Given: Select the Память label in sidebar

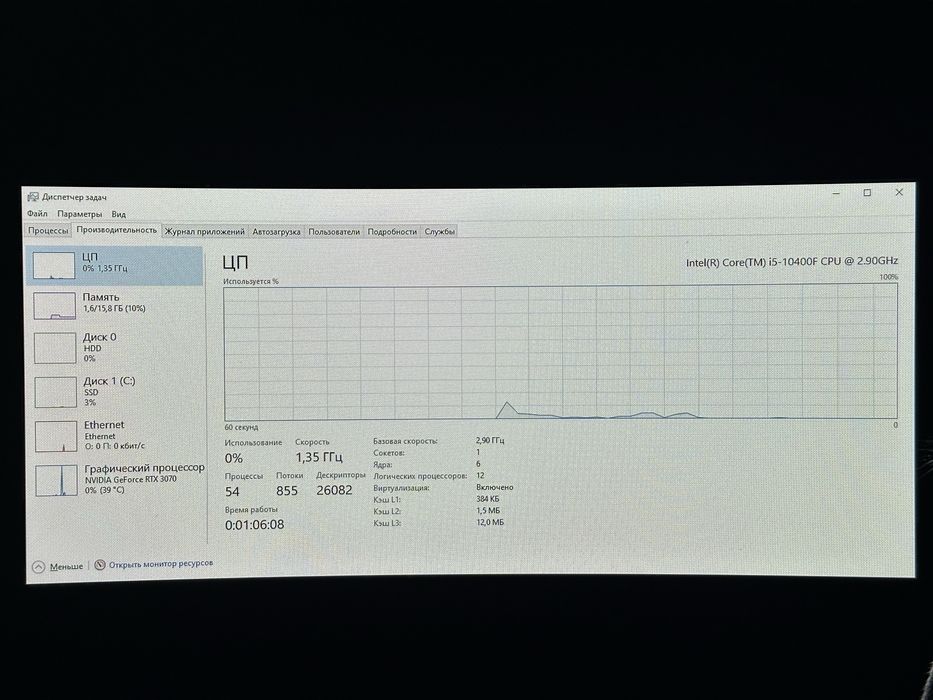Looking at the screenshot, I should coord(101,296).
